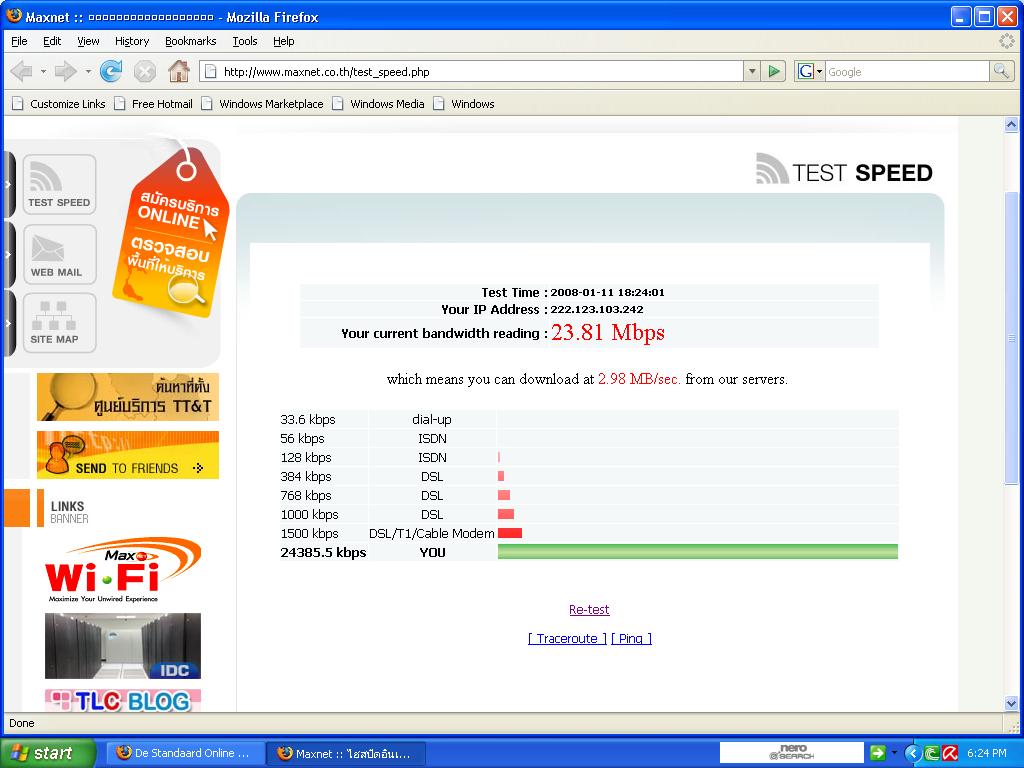1024x768 pixels.
Task: Click the search magnifier button
Action: tap(1001, 71)
